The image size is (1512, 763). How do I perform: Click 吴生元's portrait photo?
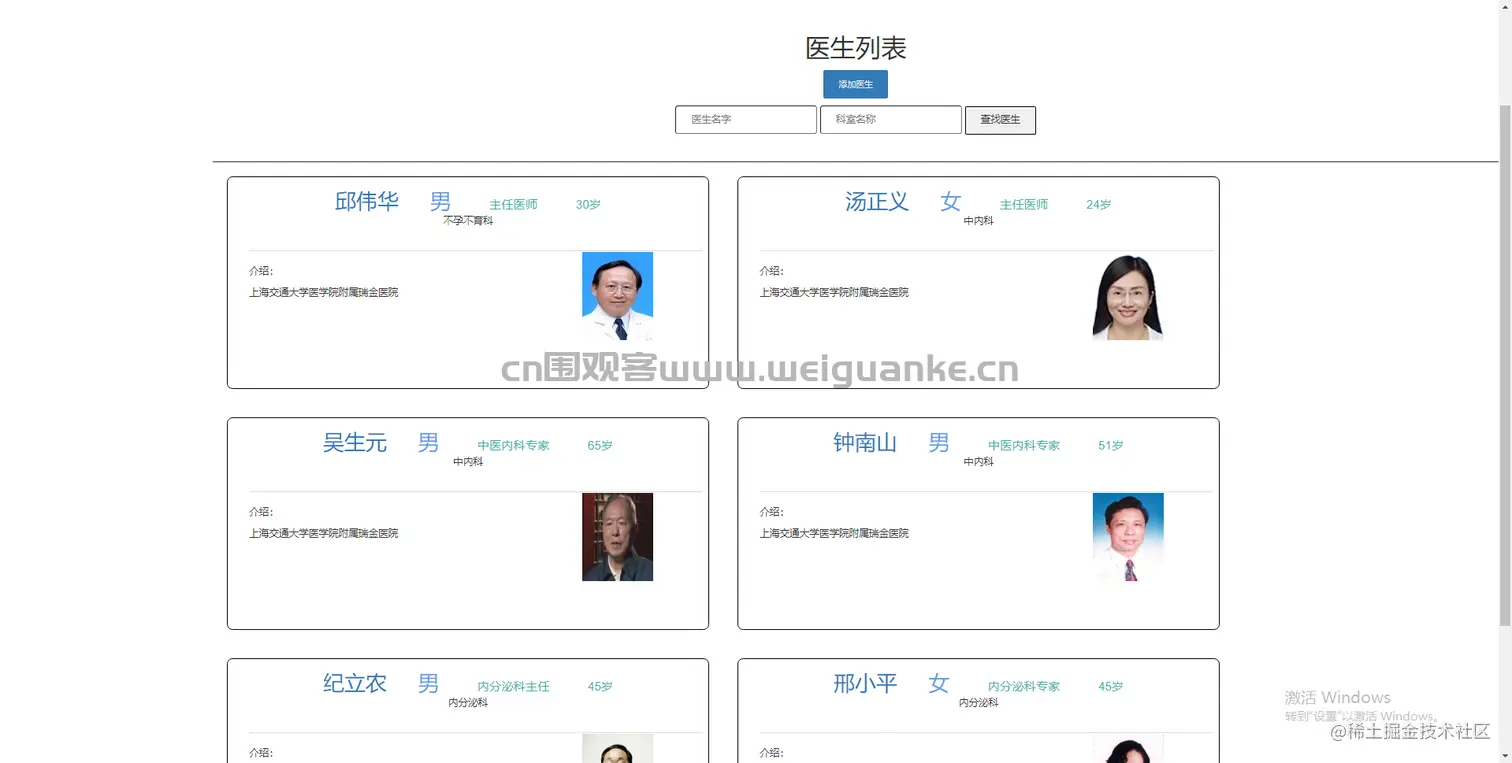coord(617,537)
